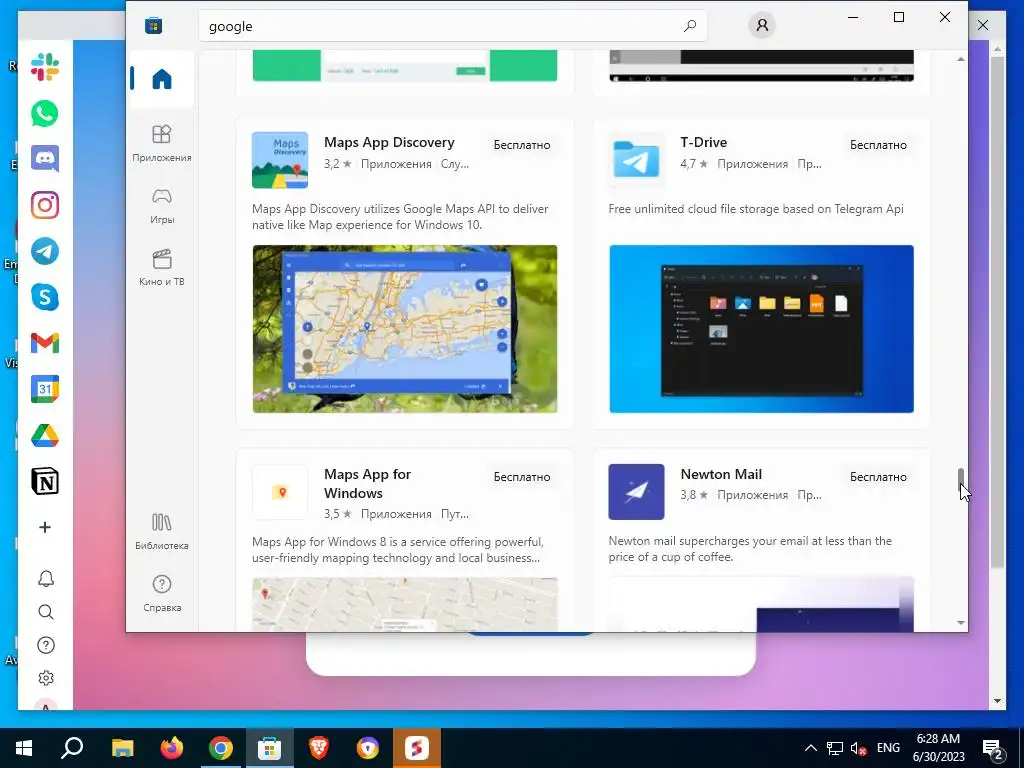Screen dimensions: 1024x768
Task: Click background window scrollbar down arrow
Action: 997,701
